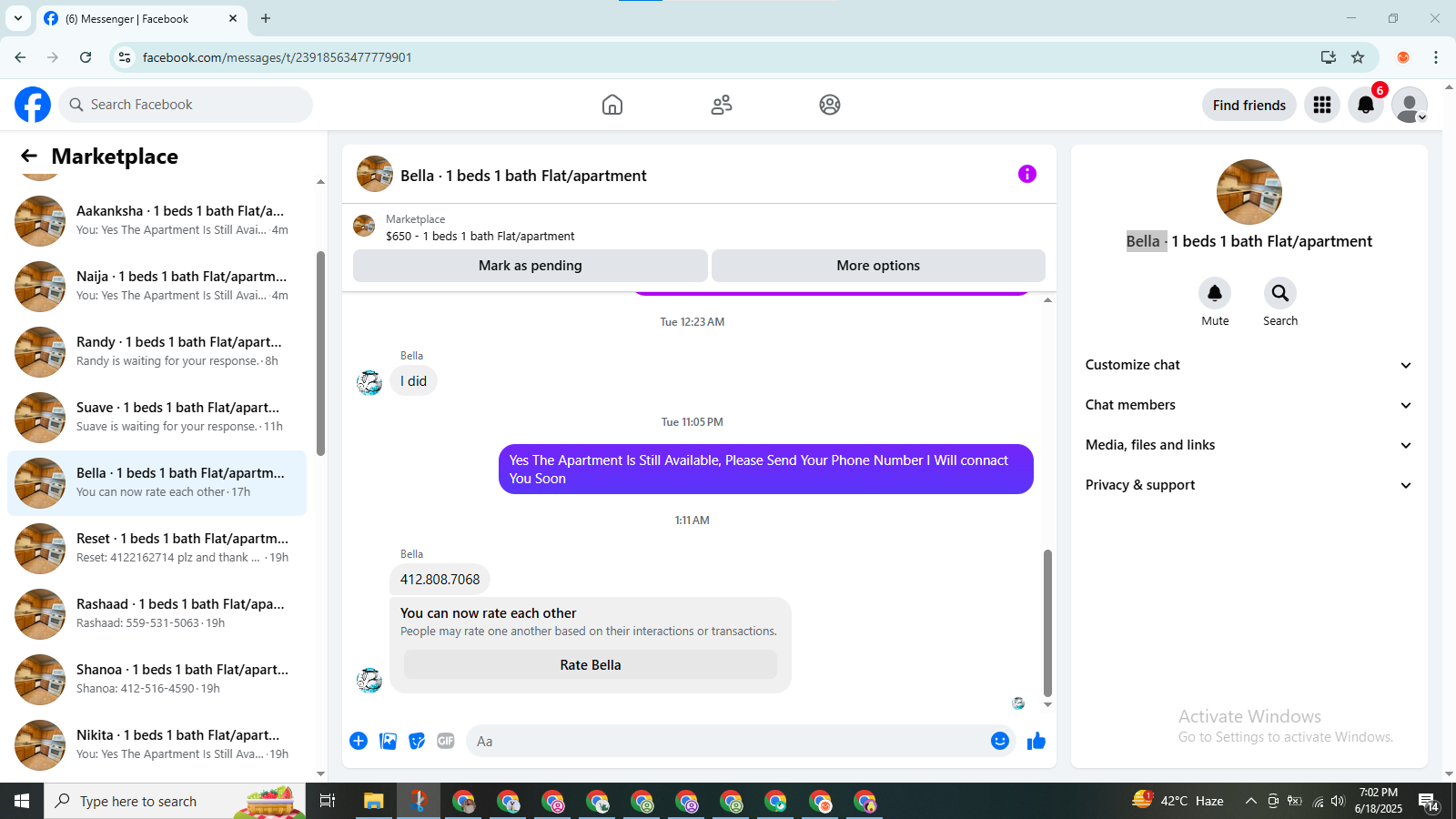The image size is (1456, 819).
Task: Expand Privacy & support section
Action: [x=1249, y=485]
